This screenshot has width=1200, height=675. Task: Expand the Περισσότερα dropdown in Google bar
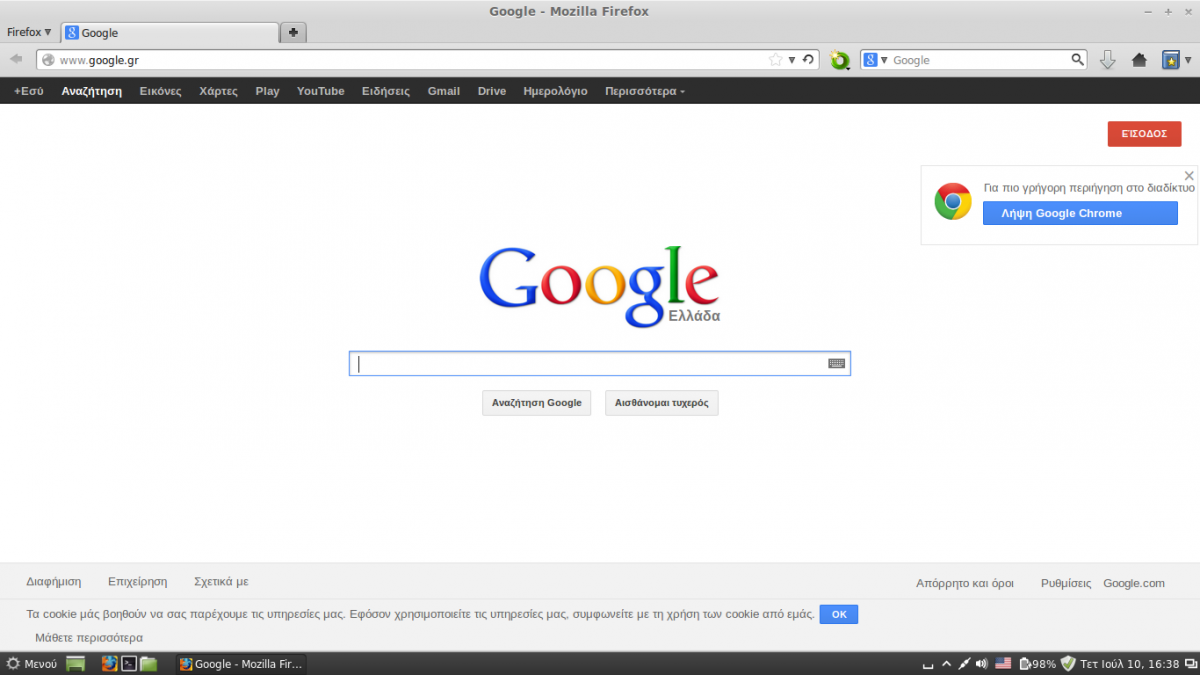[645, 91]
